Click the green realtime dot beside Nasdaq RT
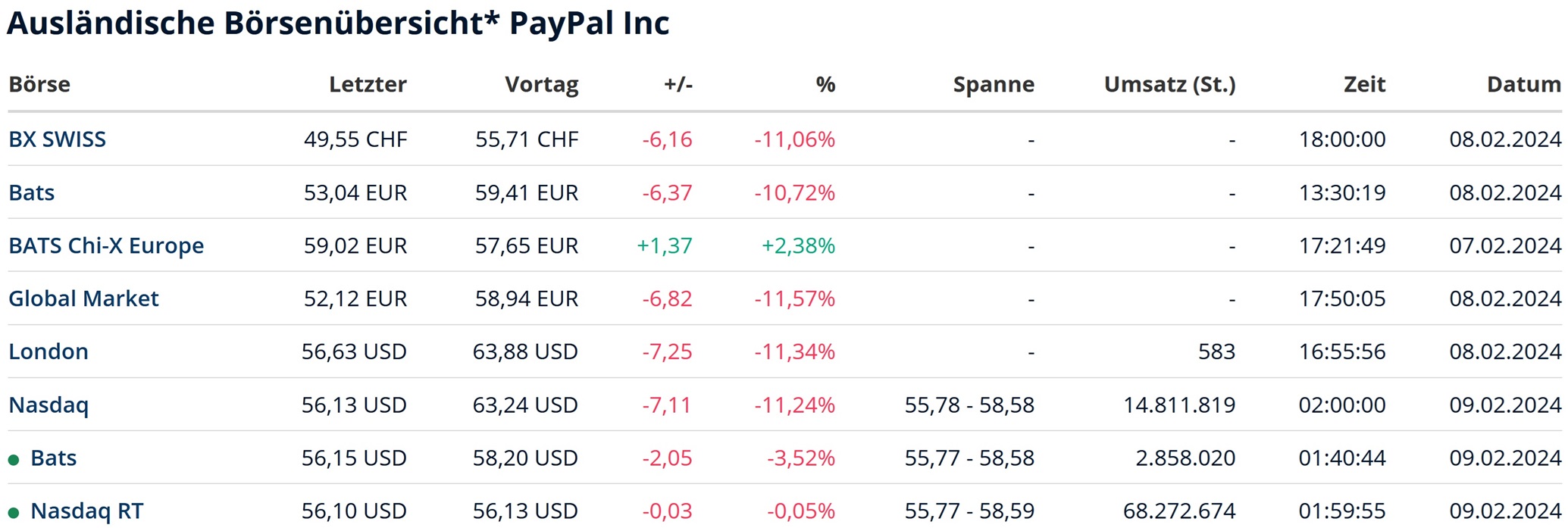 click(14, 513)
